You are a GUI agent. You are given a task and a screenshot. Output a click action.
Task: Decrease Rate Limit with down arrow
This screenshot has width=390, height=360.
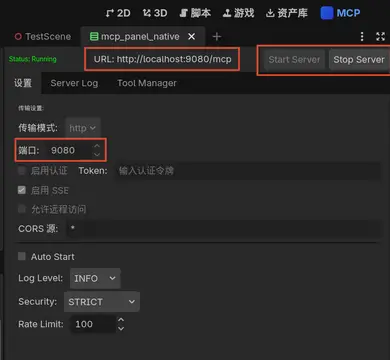pyautogui.click(x=121, y=328)
